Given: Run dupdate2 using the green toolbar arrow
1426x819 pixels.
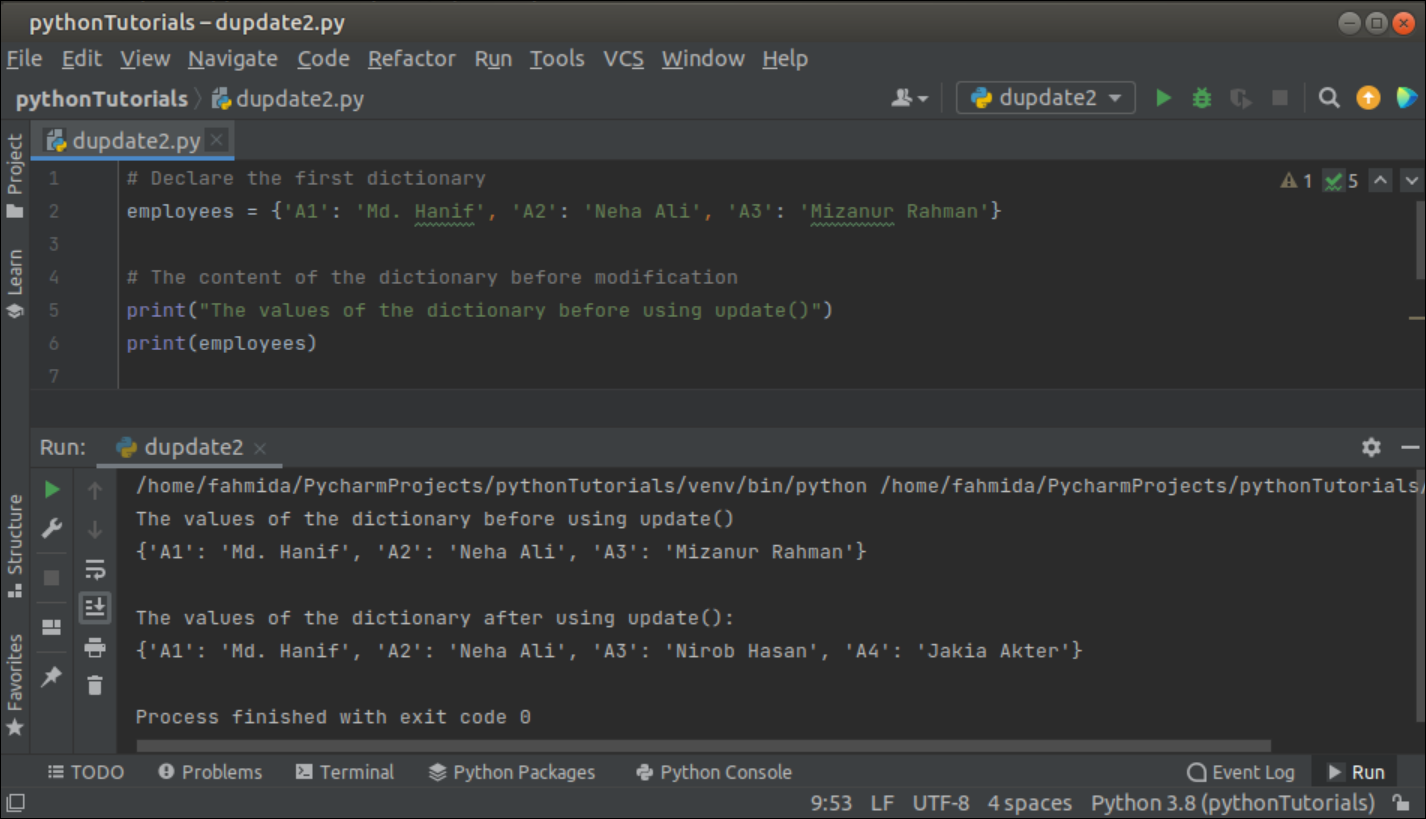Looking at the screenshot, I should pyautogui.click(x=1163, y=97).
